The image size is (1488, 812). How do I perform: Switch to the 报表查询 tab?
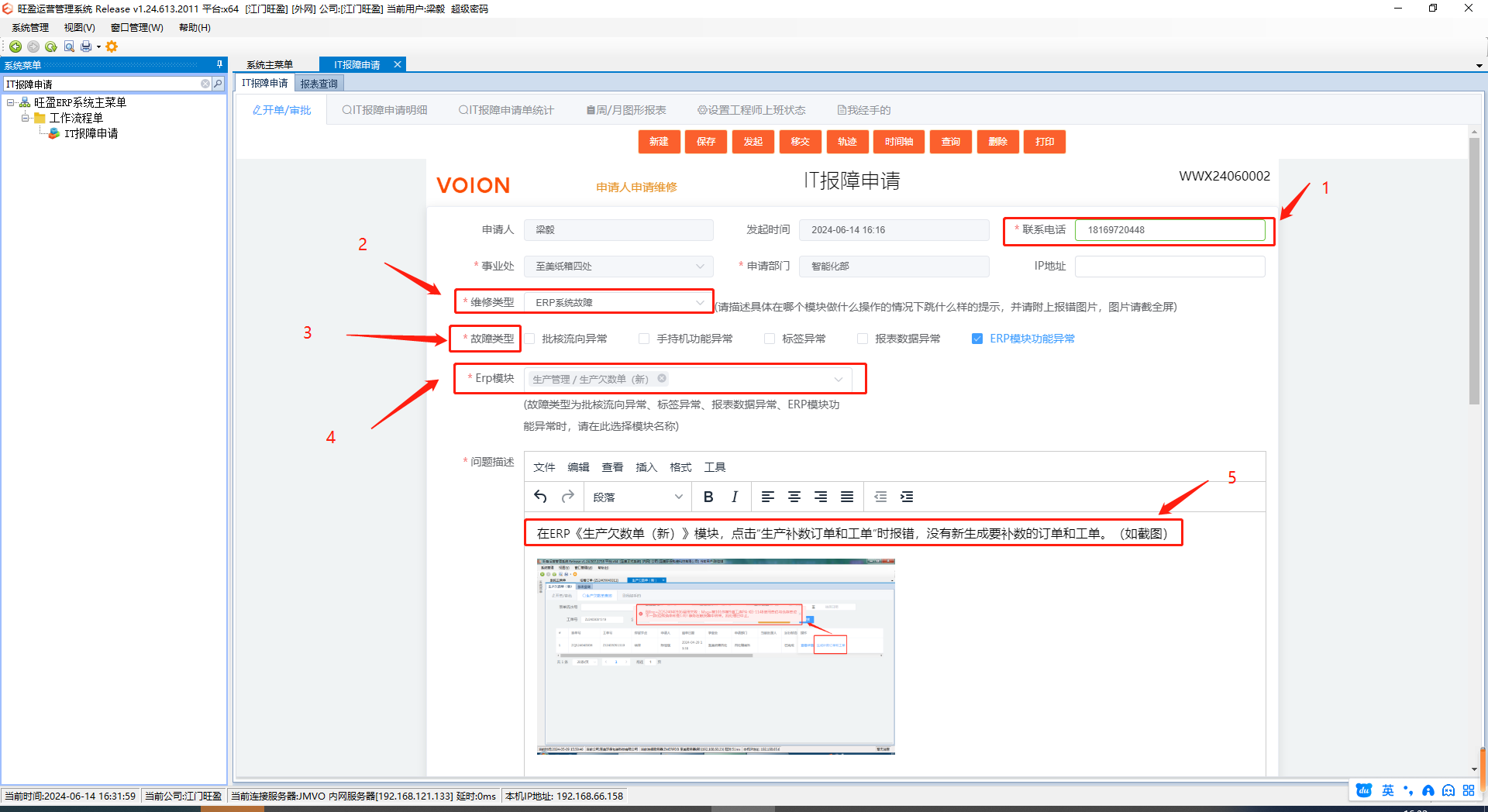point(319,84)
